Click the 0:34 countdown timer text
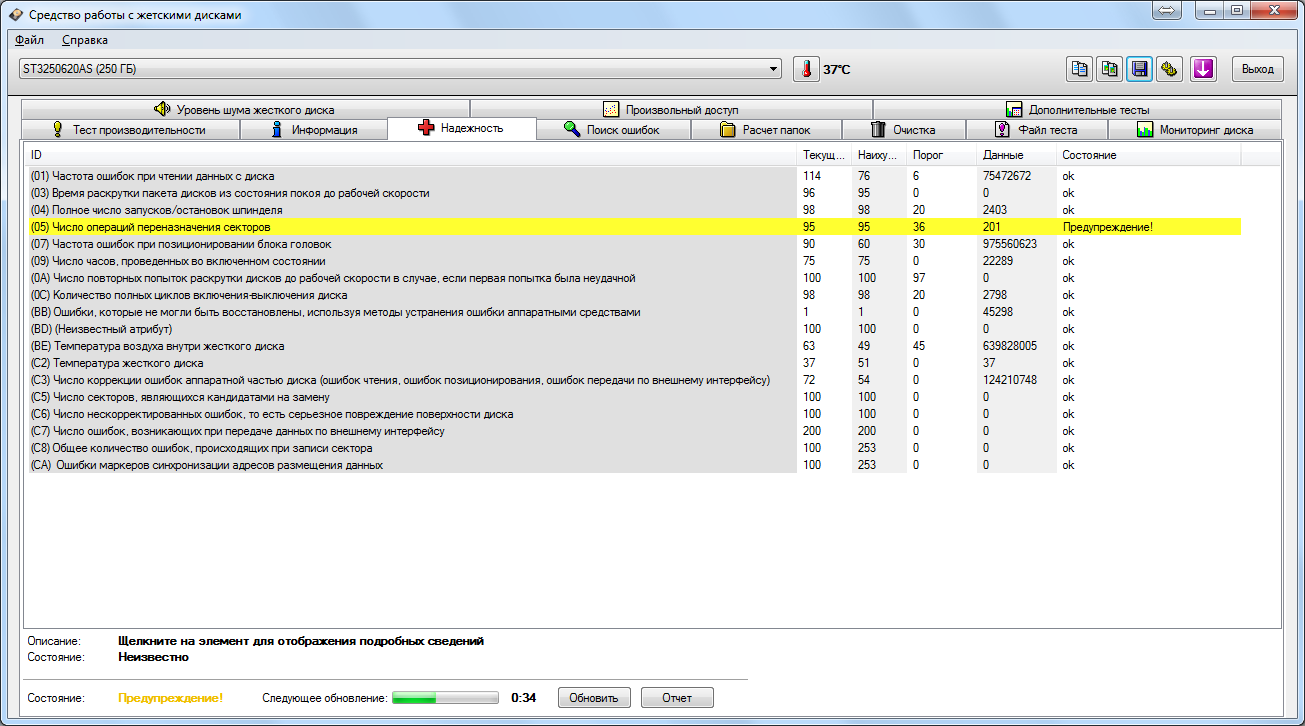The height and width of the screenshot is (726, 1305). (523, 697)
